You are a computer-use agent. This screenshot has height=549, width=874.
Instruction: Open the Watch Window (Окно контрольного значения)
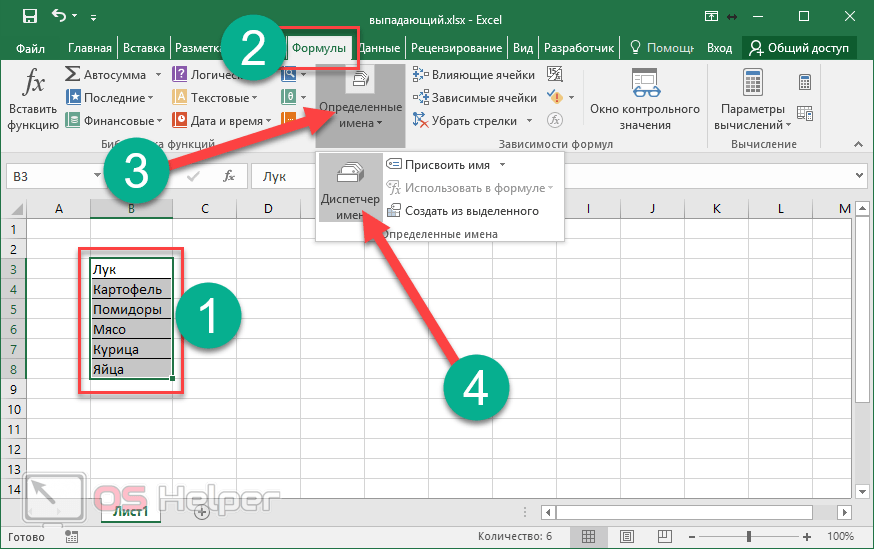pyautogui.click(x=644, y=100)
